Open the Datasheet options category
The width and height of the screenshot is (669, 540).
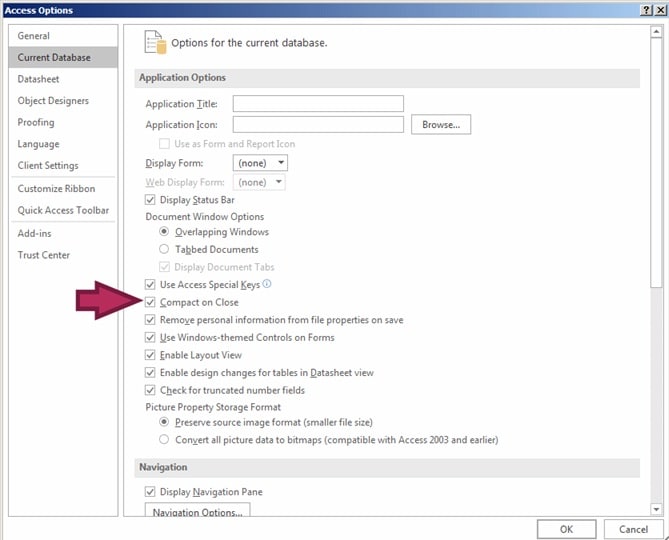[63, 79]
